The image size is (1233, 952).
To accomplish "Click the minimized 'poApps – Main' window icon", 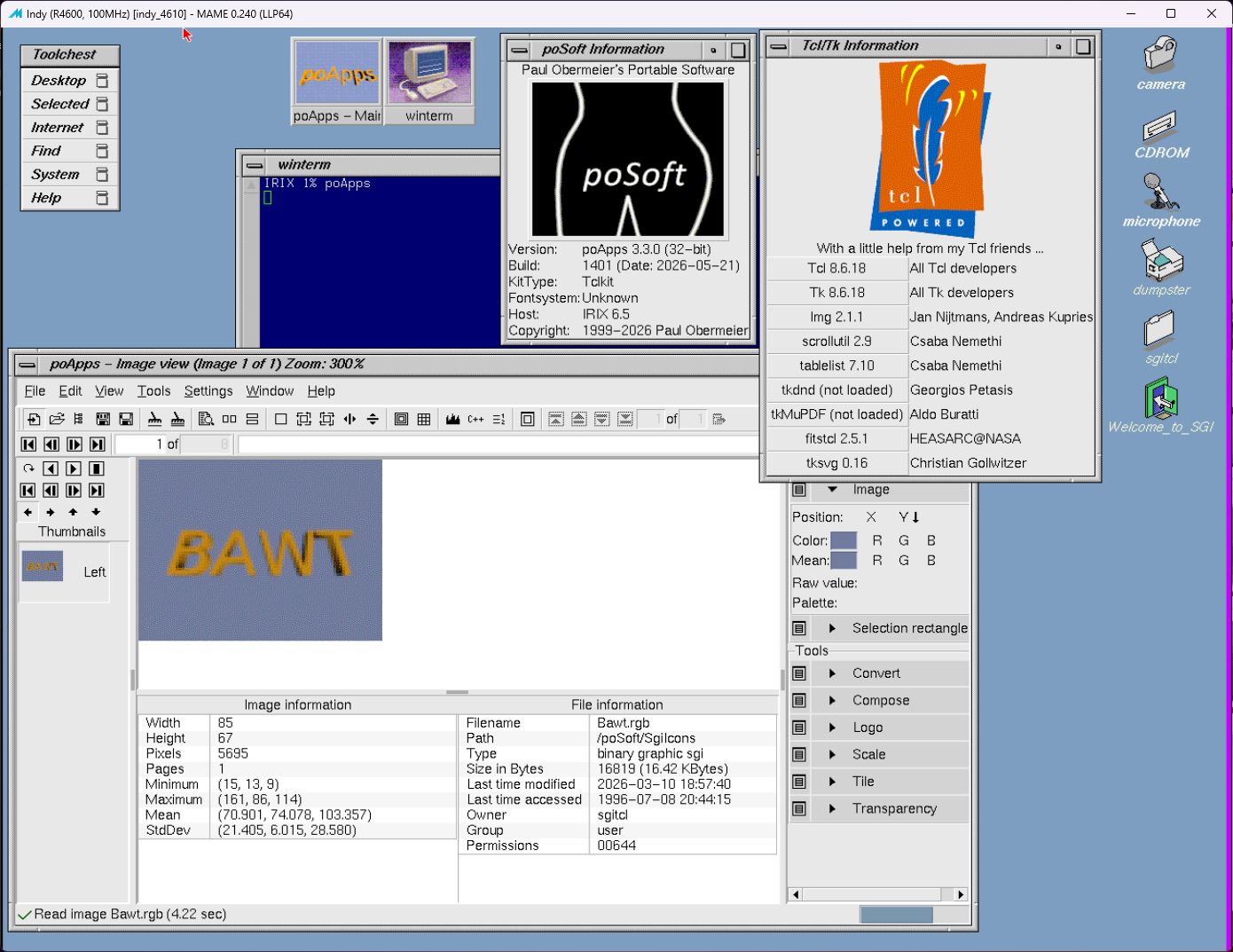I will coord(337,81).
